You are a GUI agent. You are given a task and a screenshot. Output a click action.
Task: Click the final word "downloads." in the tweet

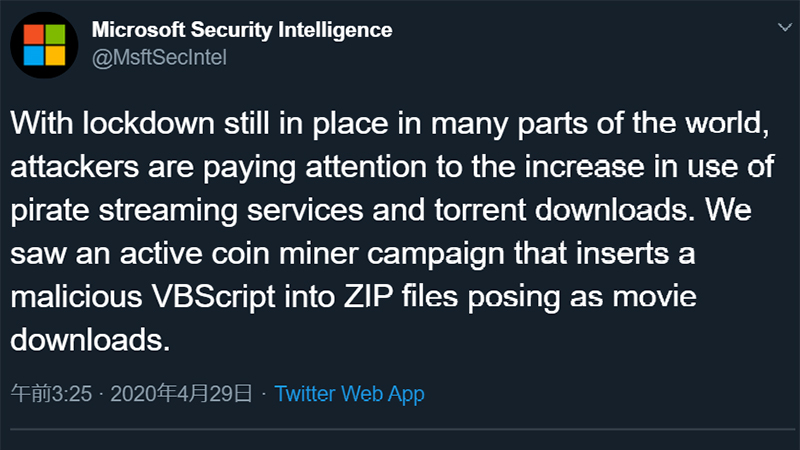coord(86,340)
